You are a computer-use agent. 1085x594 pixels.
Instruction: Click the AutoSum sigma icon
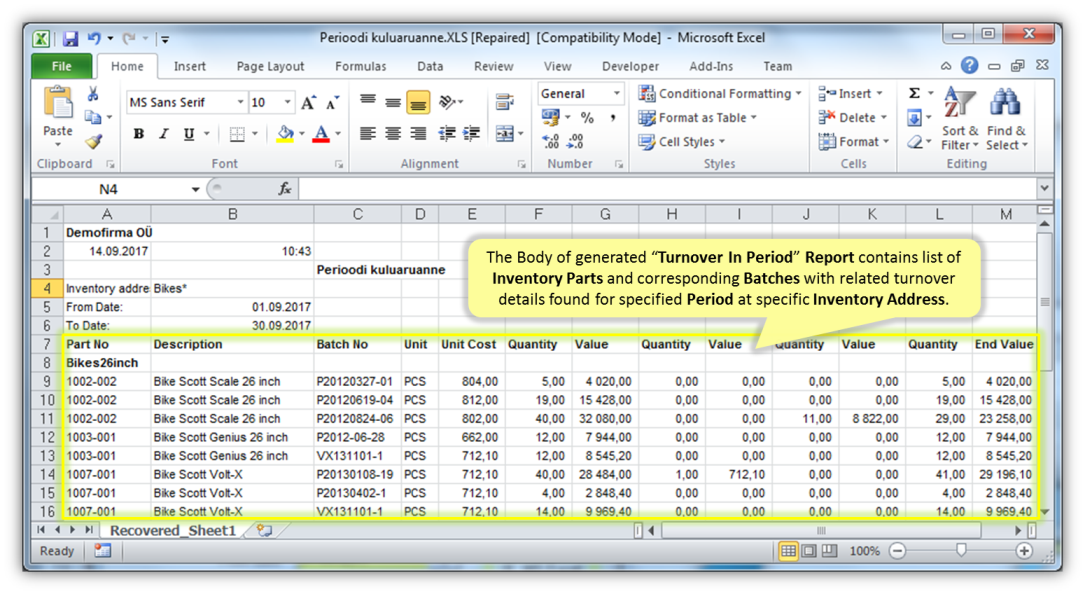point(914,93)
